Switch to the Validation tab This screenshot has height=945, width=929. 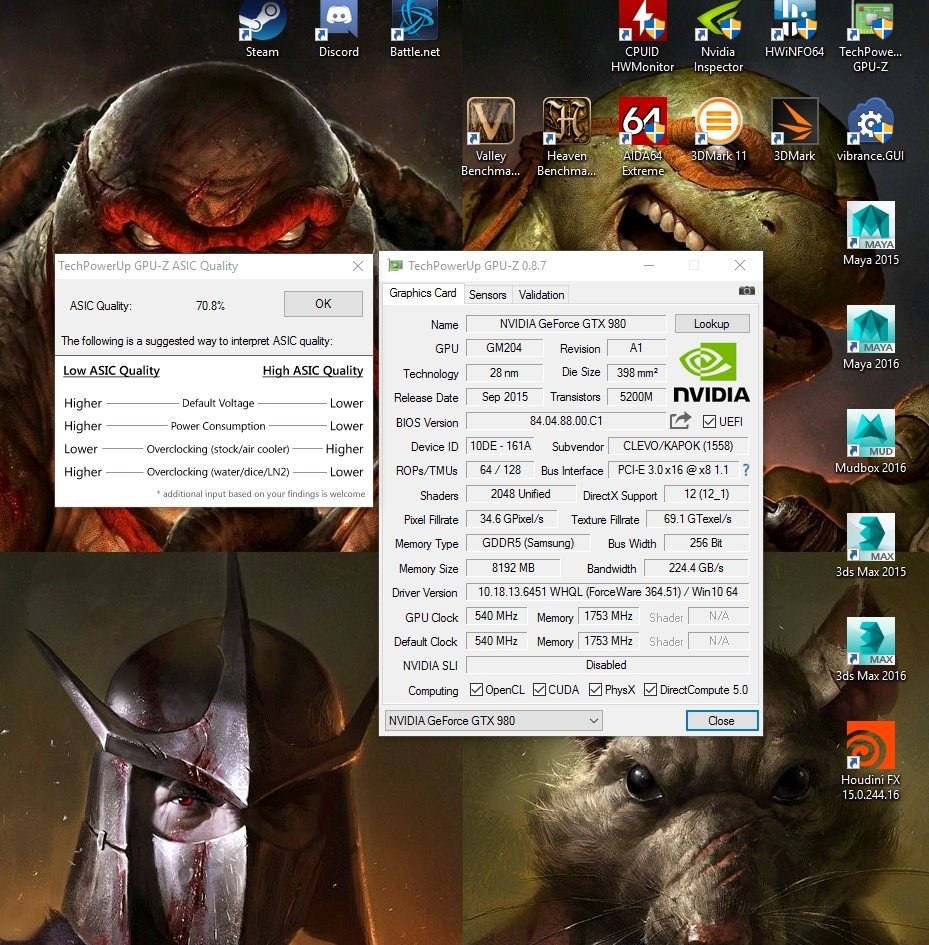point(541,295)
